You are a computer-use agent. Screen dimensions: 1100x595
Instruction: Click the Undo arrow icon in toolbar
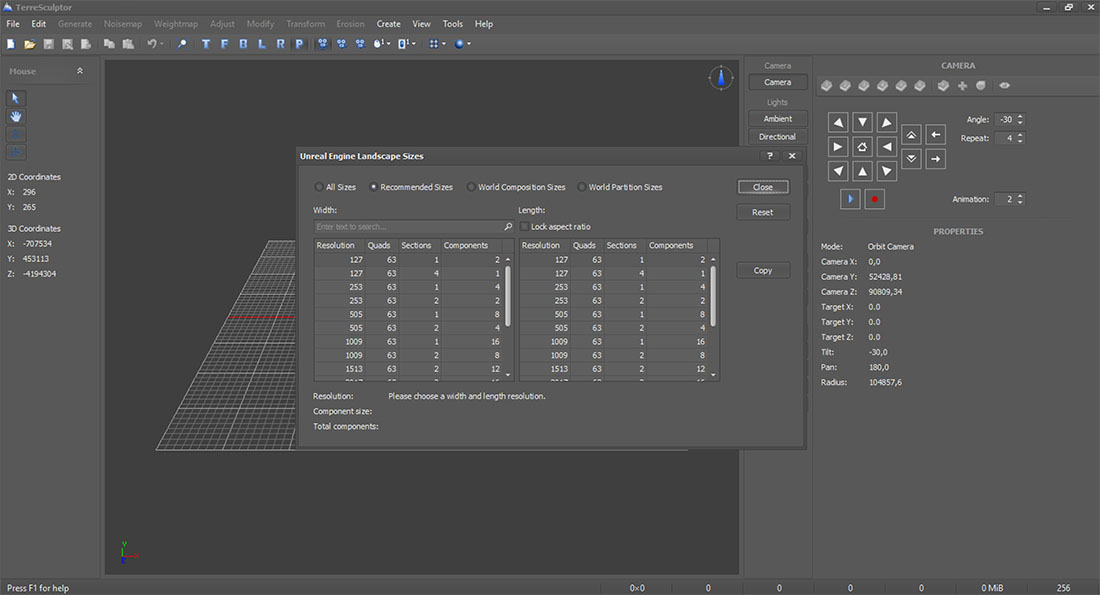coord(151,44)
